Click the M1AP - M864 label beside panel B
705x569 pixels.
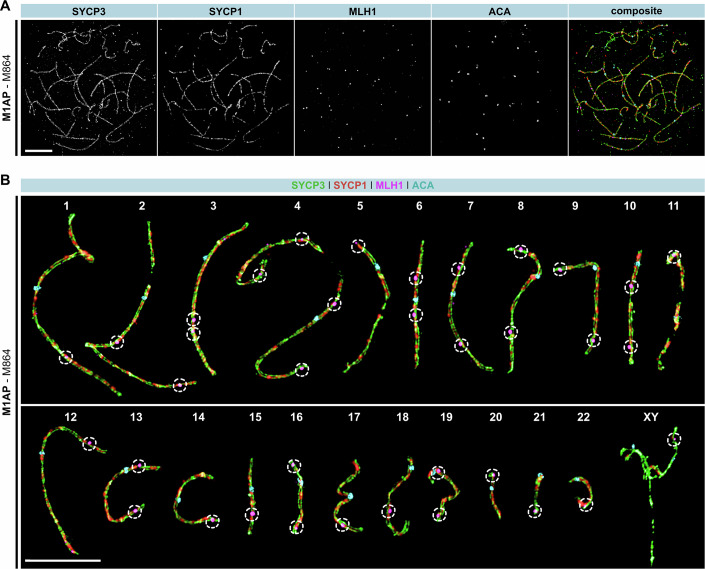tap(7, 382)
